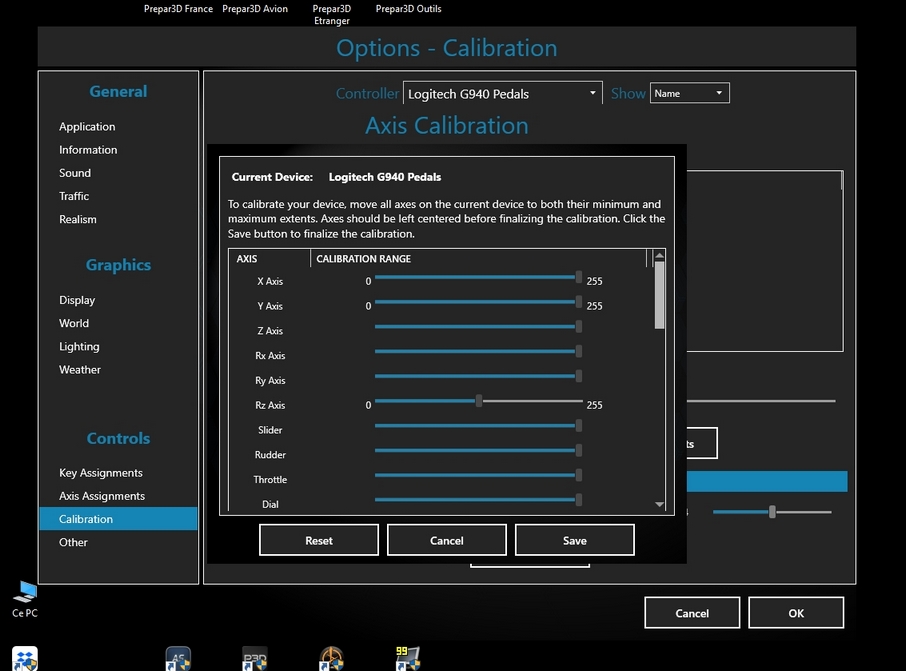The image size is (906, 671).
Task: Select Application in General section
Action: click(87, 127)
